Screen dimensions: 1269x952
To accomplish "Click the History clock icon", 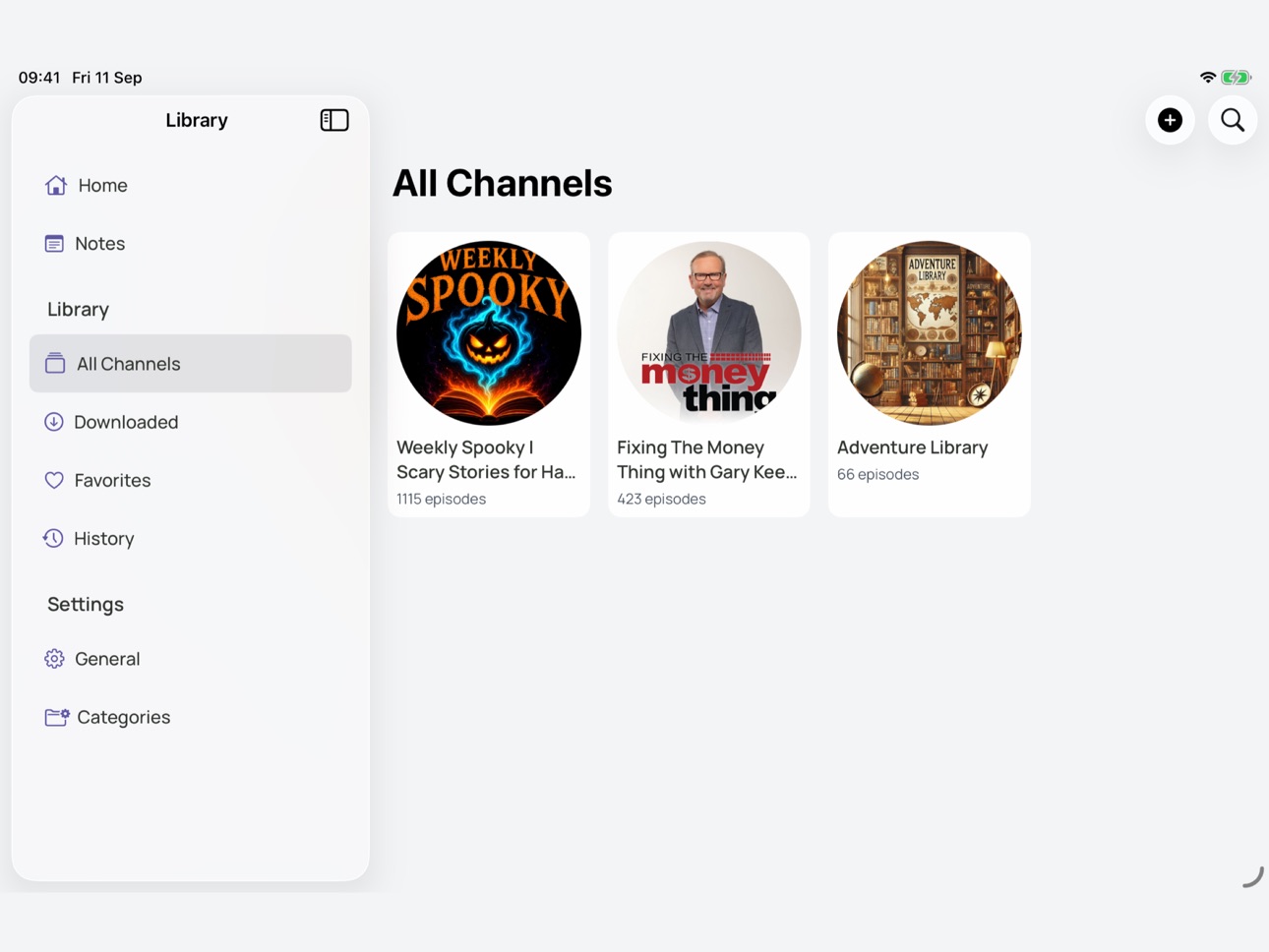I will click(53, 538).
